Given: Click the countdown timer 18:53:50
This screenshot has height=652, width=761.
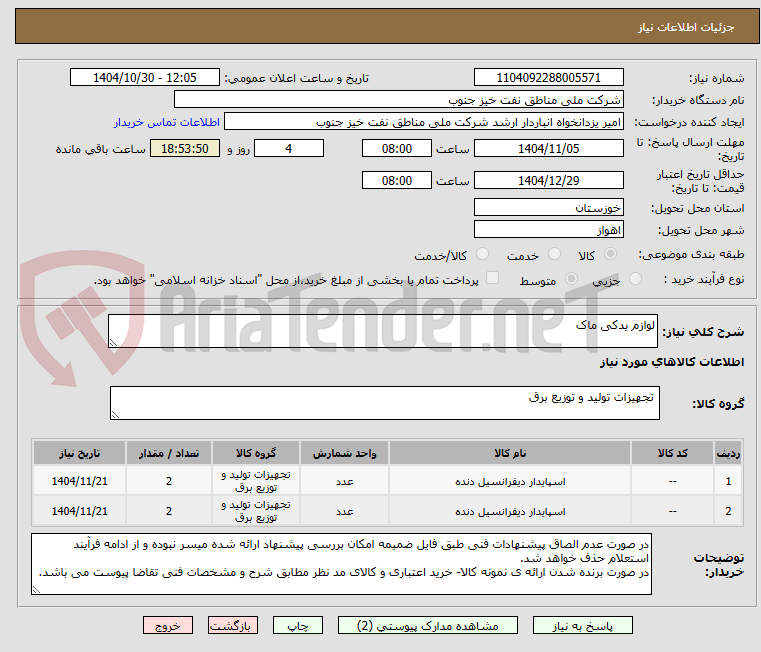Looking at the screenshot, I should tap(184, 148).
